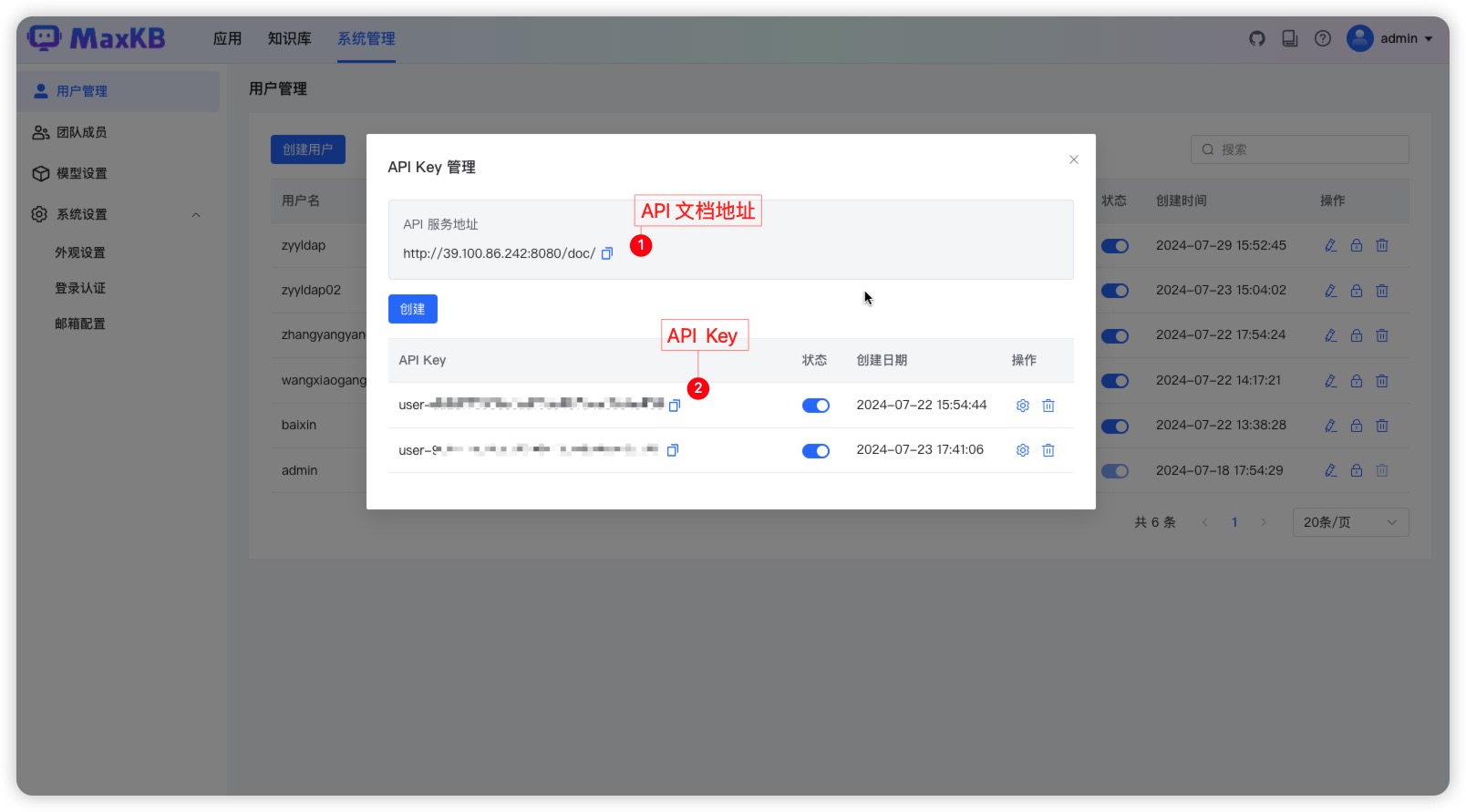
Task: Collapse the 系统设置 sidebar section
Action: (196, 215)
